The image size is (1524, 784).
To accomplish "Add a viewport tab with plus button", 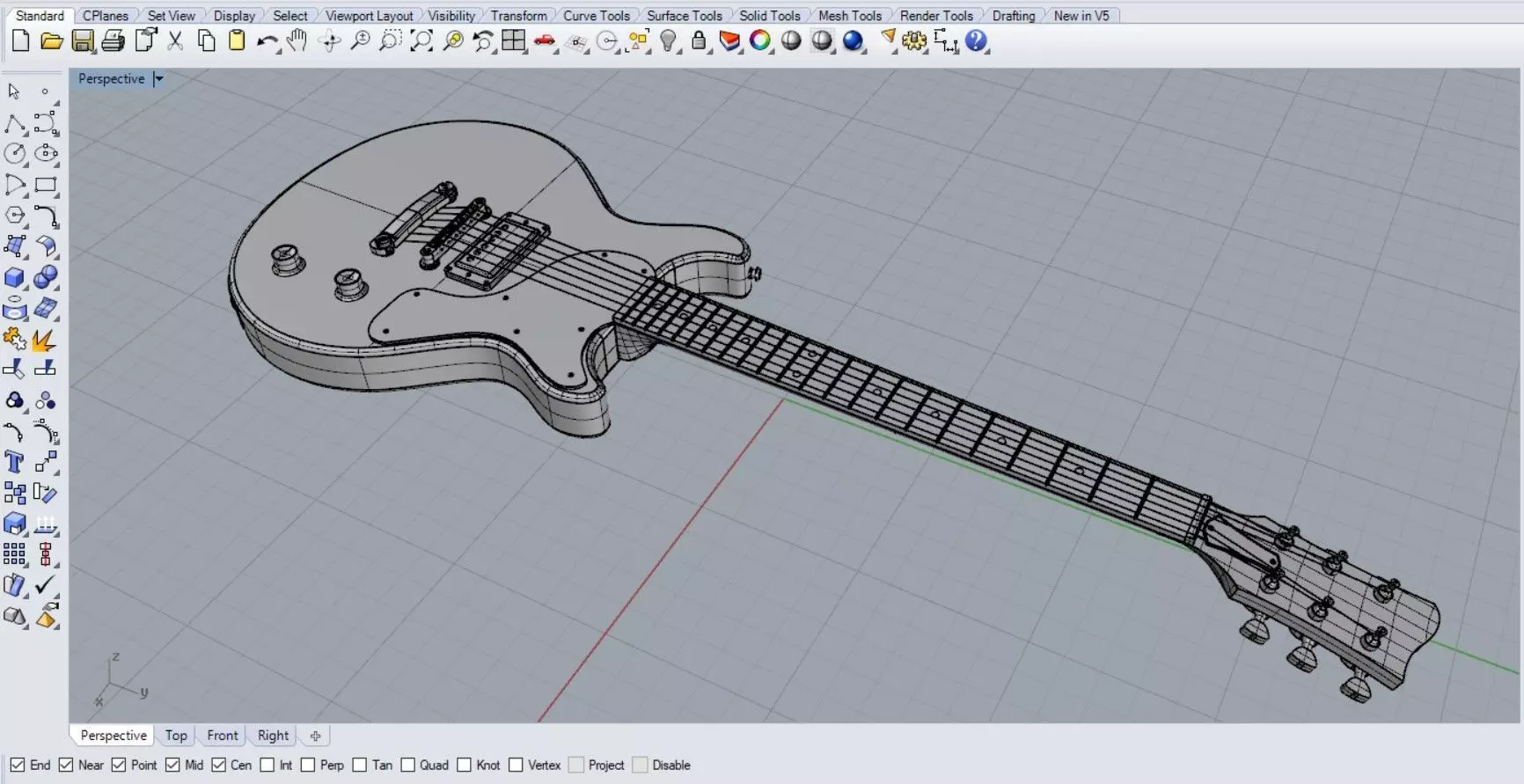I will pyautogui.click(x=315, y=736).
